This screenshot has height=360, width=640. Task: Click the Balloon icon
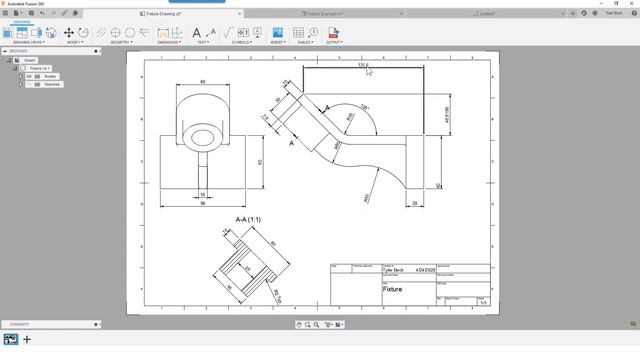313,33
